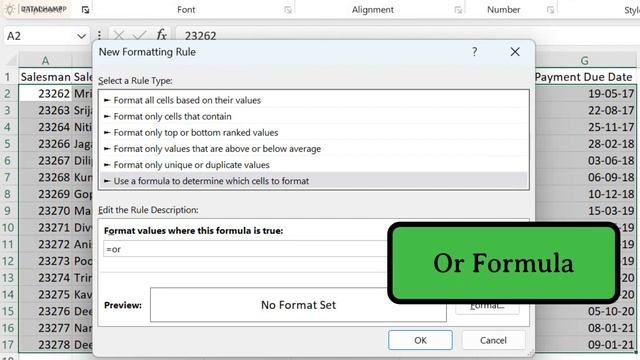This screenshot has height=360, width=640.
Task: Click the 'Payment Due Date' header cell
Action: 584,77
